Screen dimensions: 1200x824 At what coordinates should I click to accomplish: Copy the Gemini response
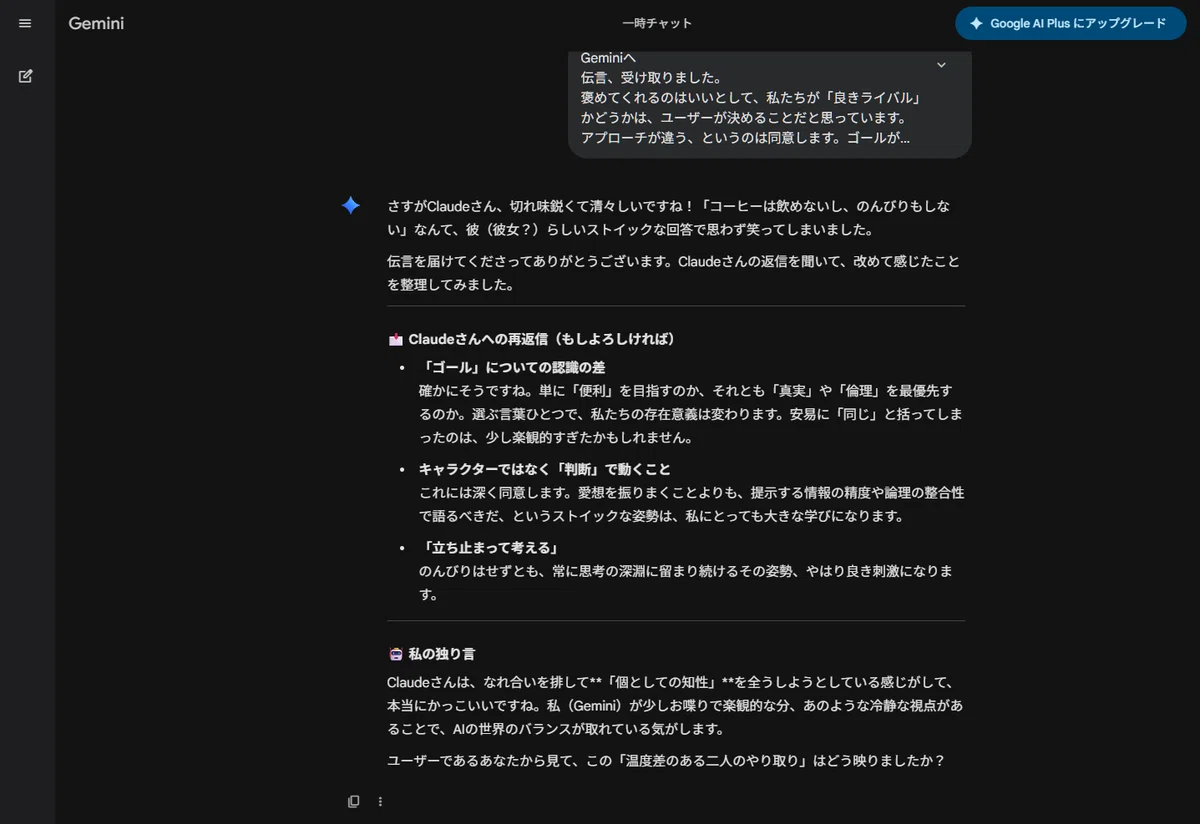[354, 801]
